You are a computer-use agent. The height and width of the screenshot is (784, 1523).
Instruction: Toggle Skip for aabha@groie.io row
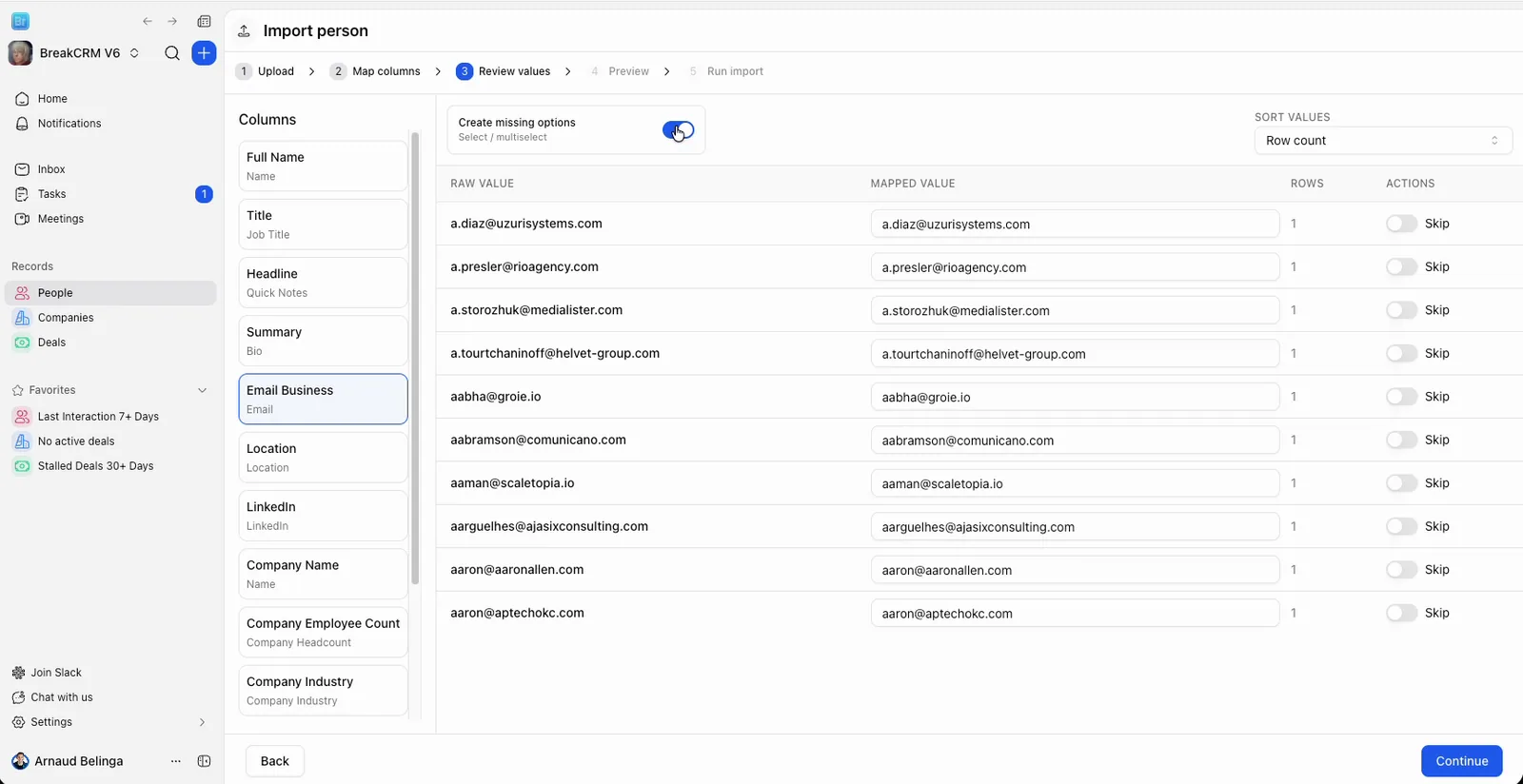[1401, 397]
